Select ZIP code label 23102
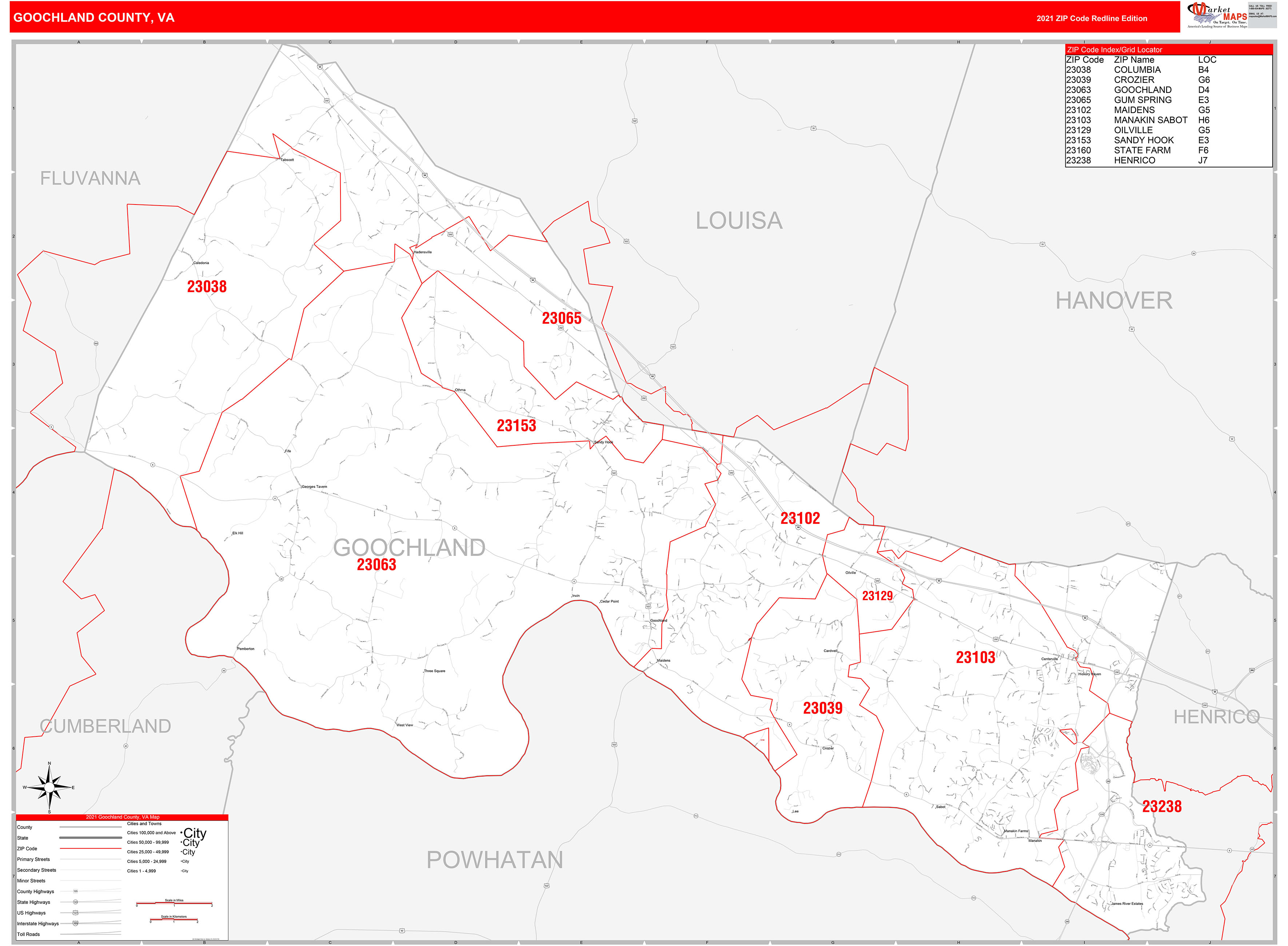Screen dimensions: 1288x946 pyautogui.click(x=800, y=518)
